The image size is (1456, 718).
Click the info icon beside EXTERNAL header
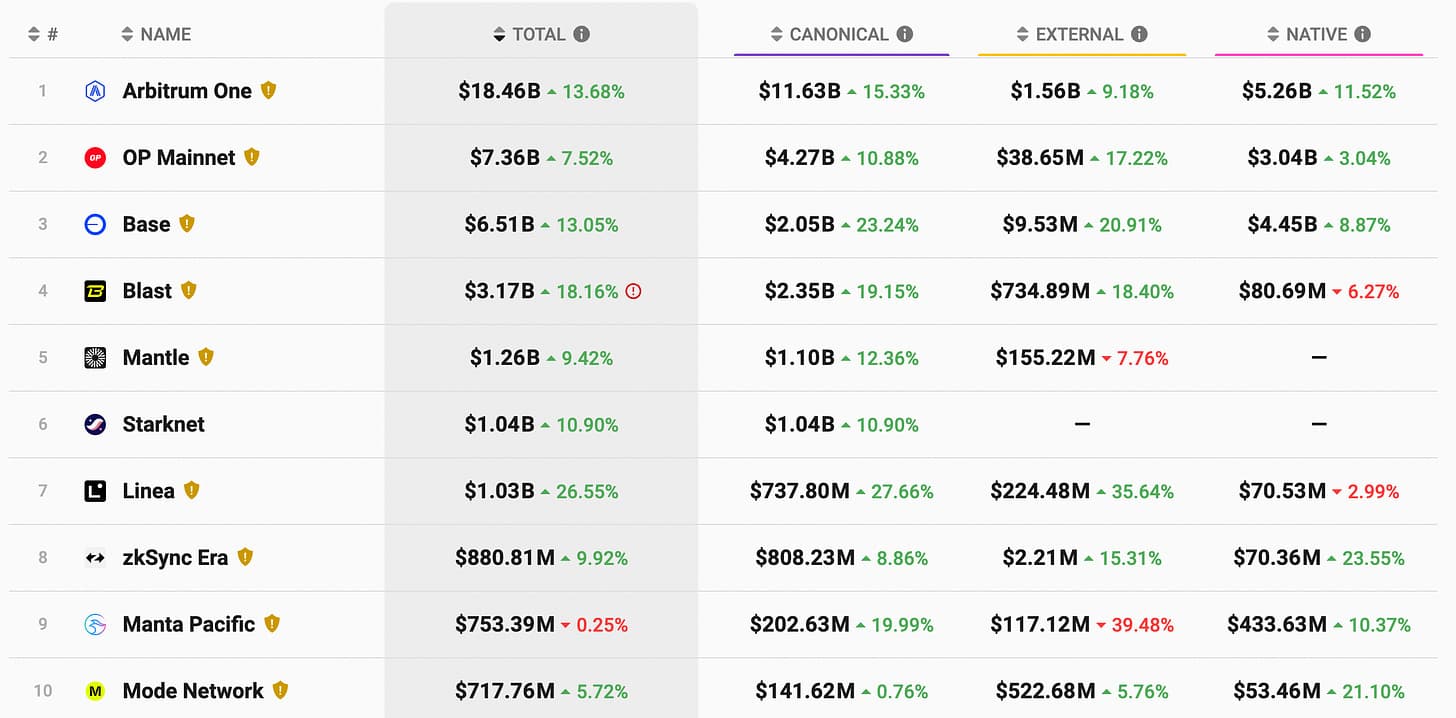tap(1139, 34)
